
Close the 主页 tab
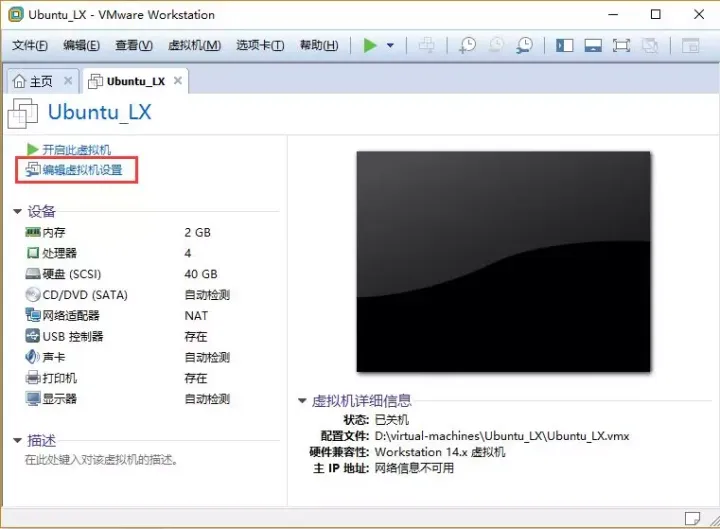click(68, 81)
